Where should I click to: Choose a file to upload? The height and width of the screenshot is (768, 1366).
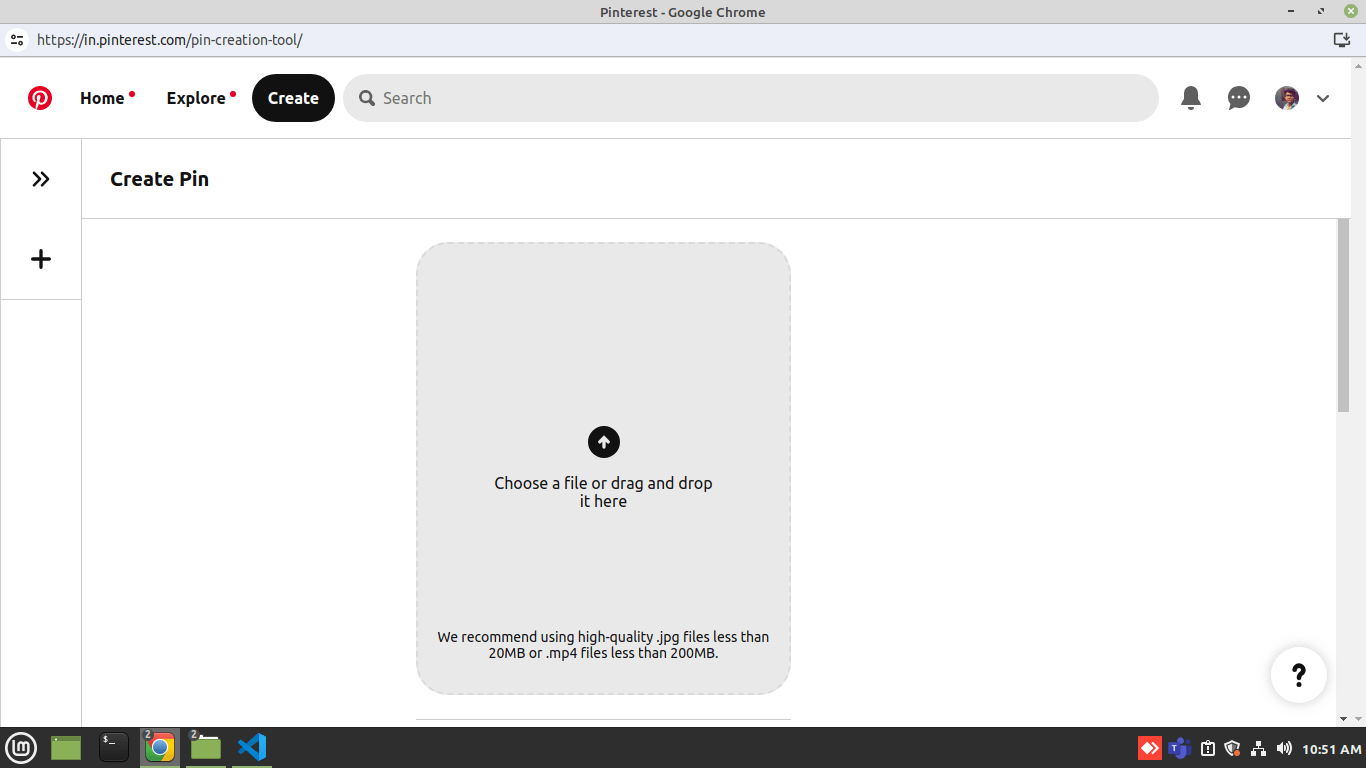point(603,491)
